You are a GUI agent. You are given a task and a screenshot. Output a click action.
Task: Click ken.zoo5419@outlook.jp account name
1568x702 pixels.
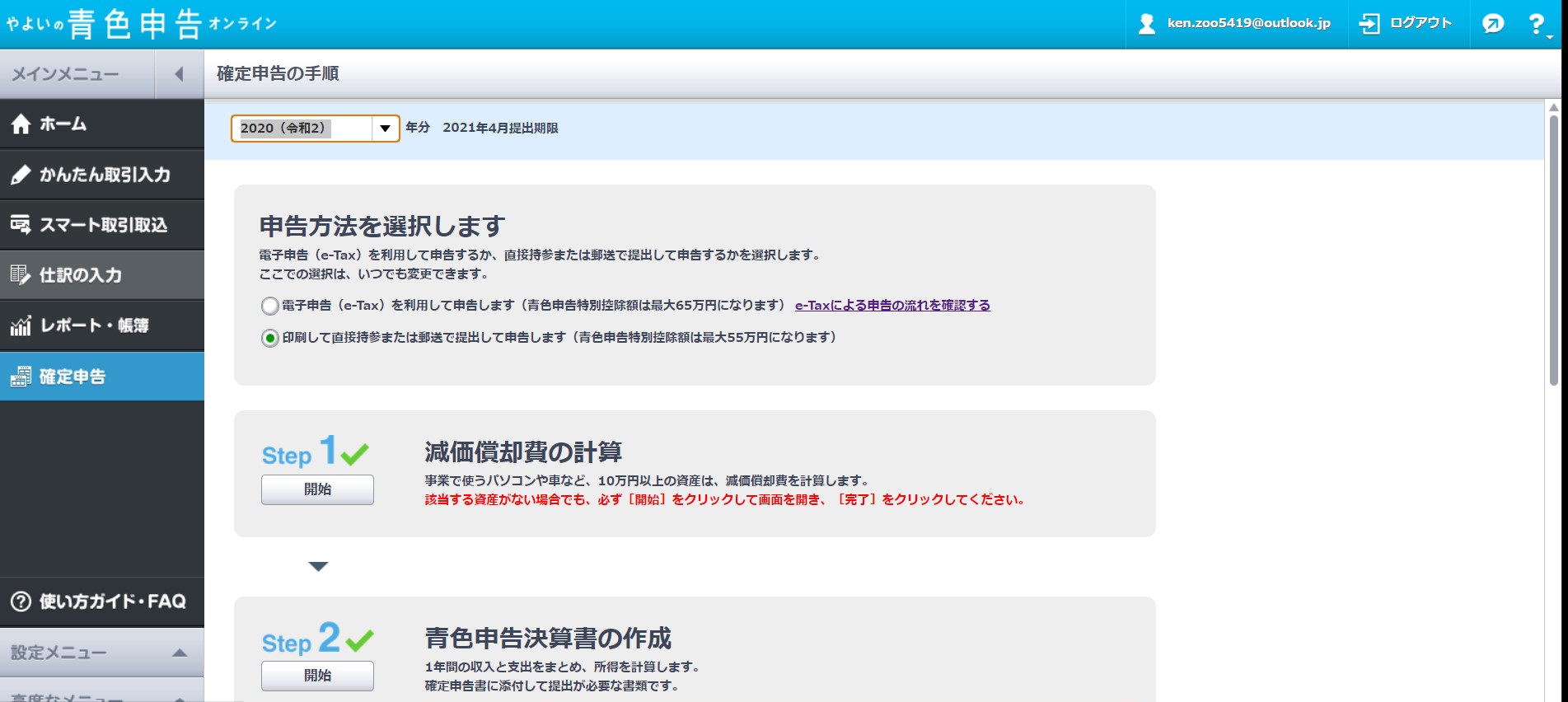click(1248, 23)
